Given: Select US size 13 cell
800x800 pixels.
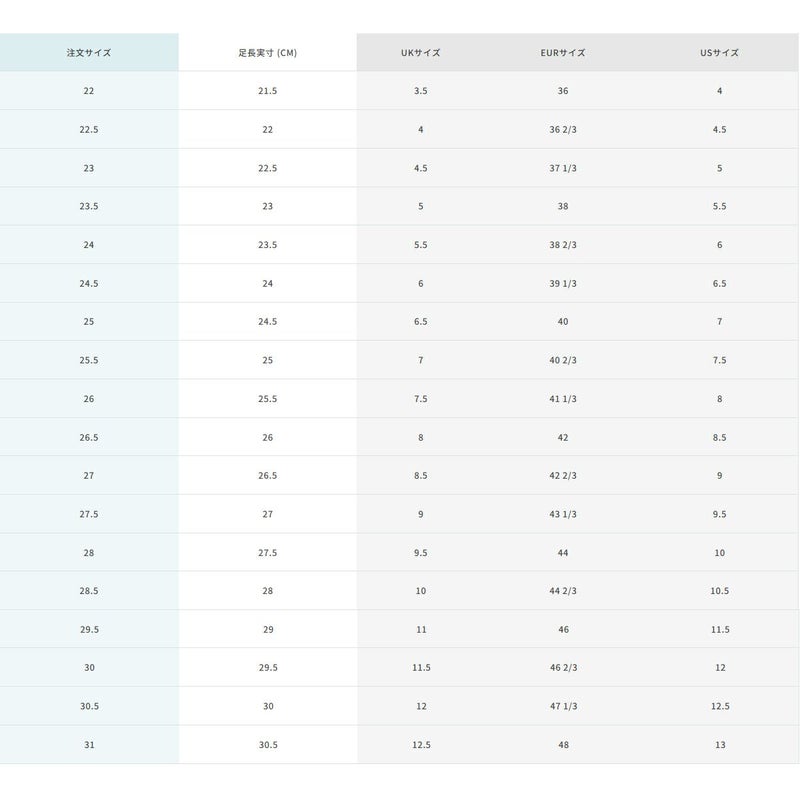Looking at the screenshot, I should coord(719,745).
